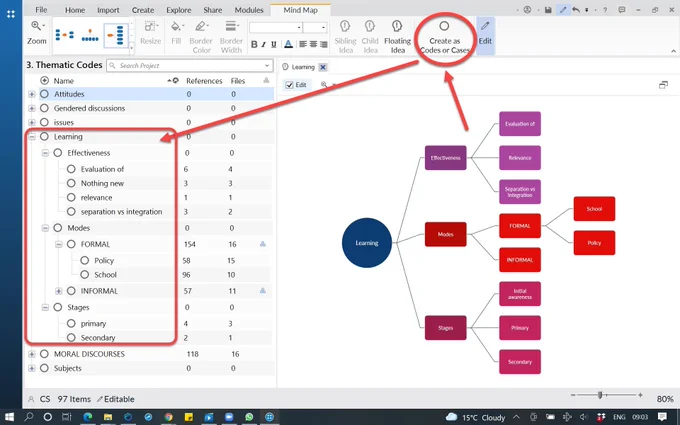This screenshot has width=680, height=425.
Task: Switch to the Home ribbon tab
Action: coord(75,10)
